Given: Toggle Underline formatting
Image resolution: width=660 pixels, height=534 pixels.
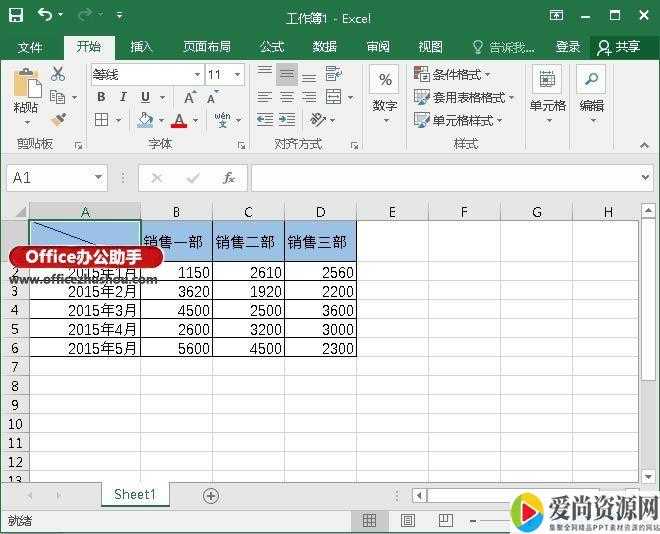Looking at the screenshot, I should click(146, 97).
